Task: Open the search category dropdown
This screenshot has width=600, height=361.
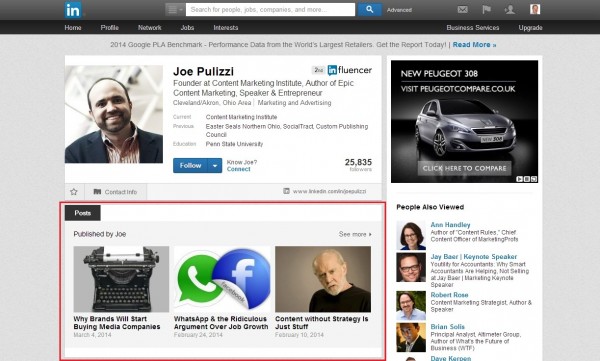Action: pos(175,10)
